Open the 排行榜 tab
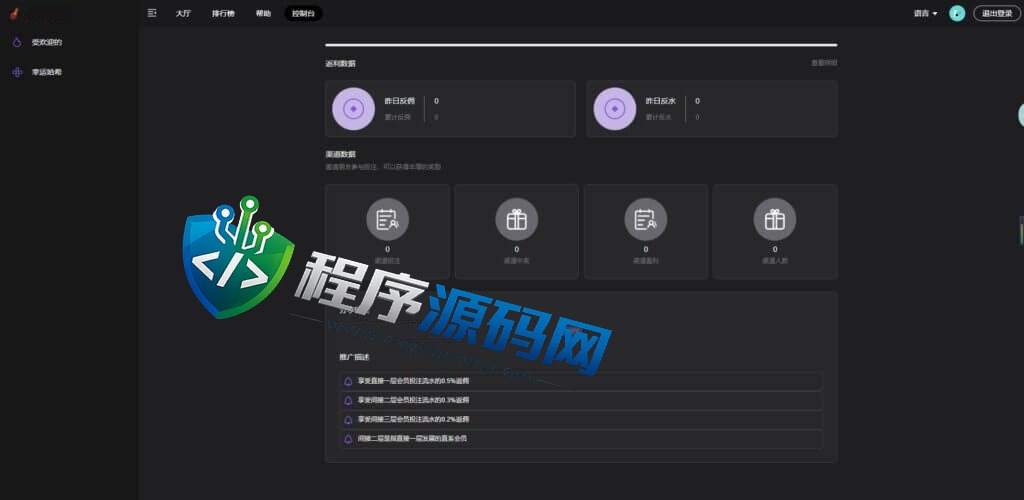The width and height of the screenshot is (1024, 500). tap(223, 13)
